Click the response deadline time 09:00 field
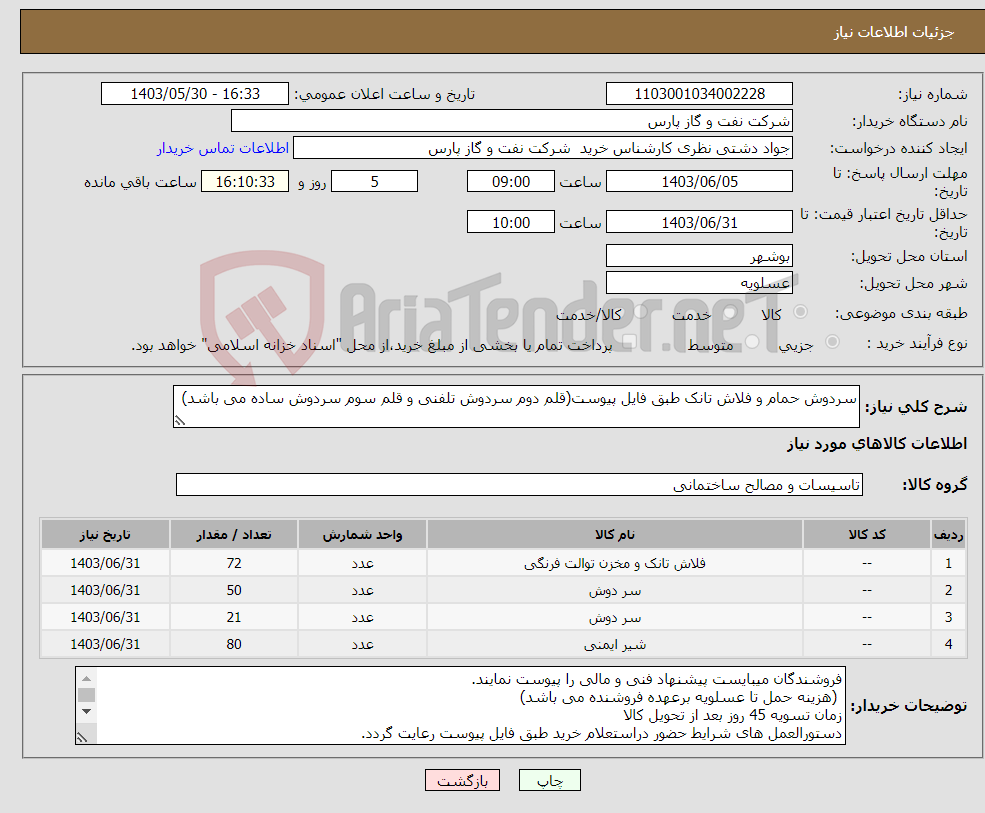 pyautogui.click(x=511, y=182)
